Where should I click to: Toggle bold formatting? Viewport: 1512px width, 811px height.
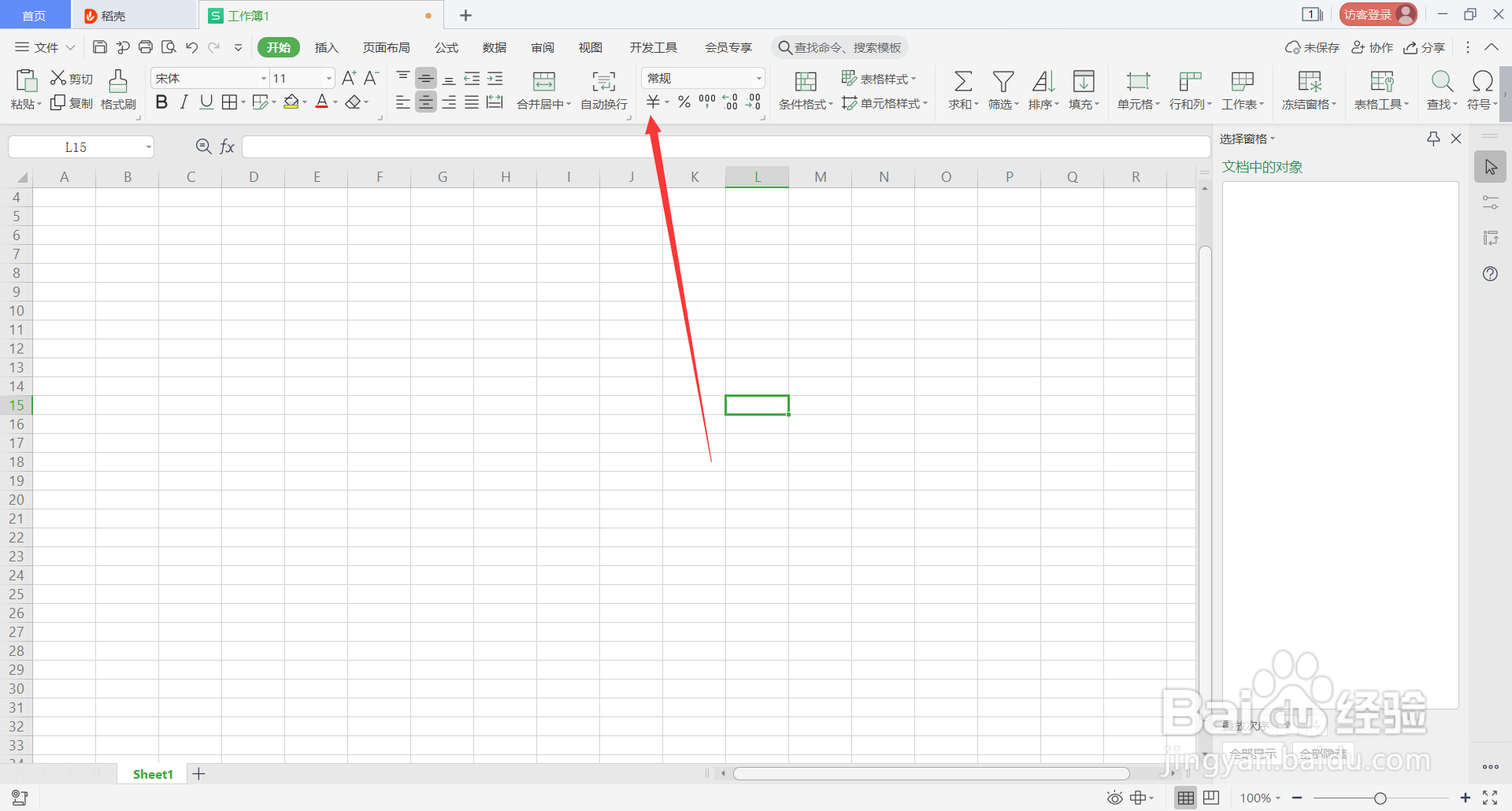click(161, 101)
